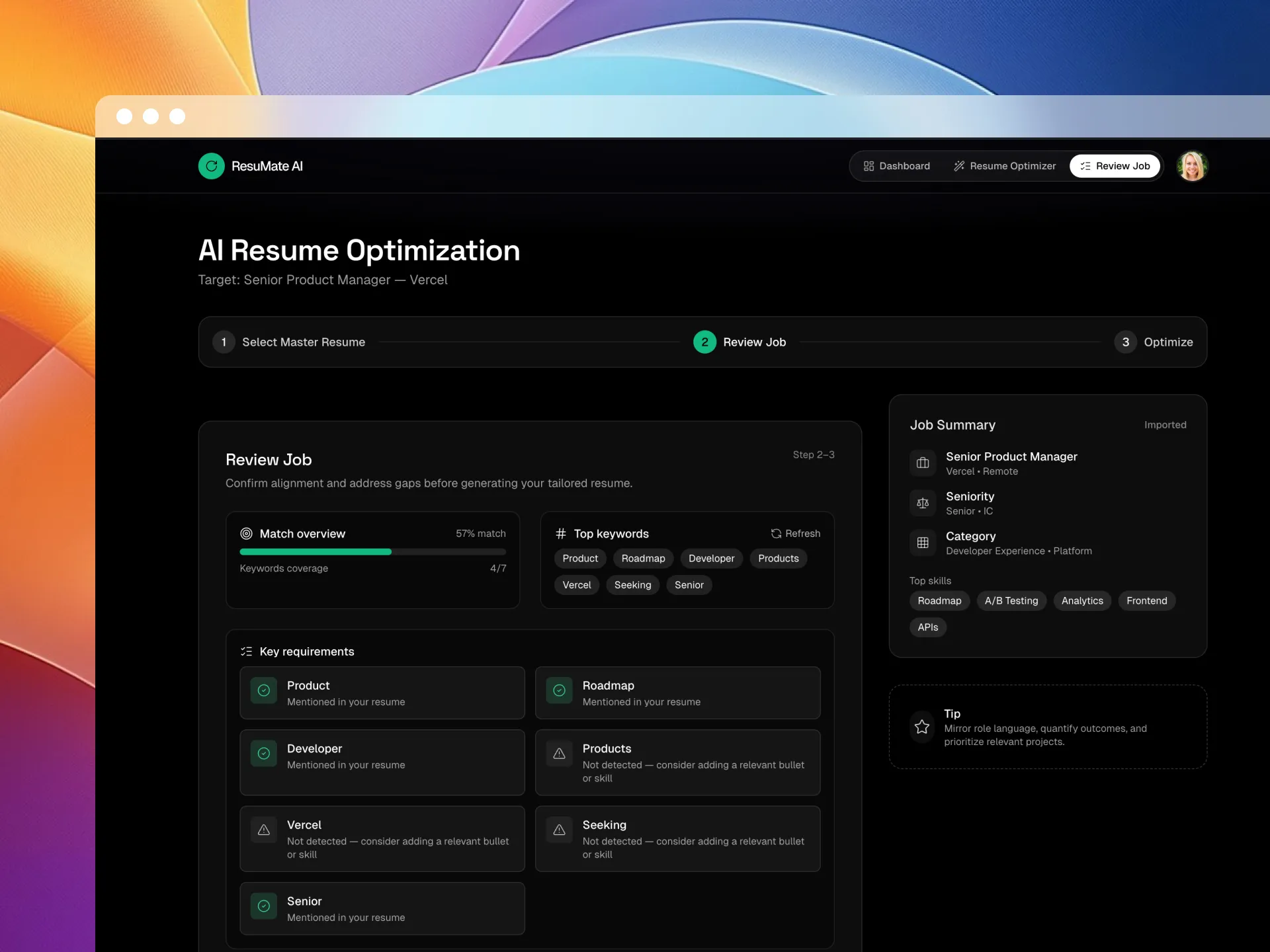The height and width of the screenshot is (952, 1270).
Task: Click the Category grid icon
Action: (923, 543)
